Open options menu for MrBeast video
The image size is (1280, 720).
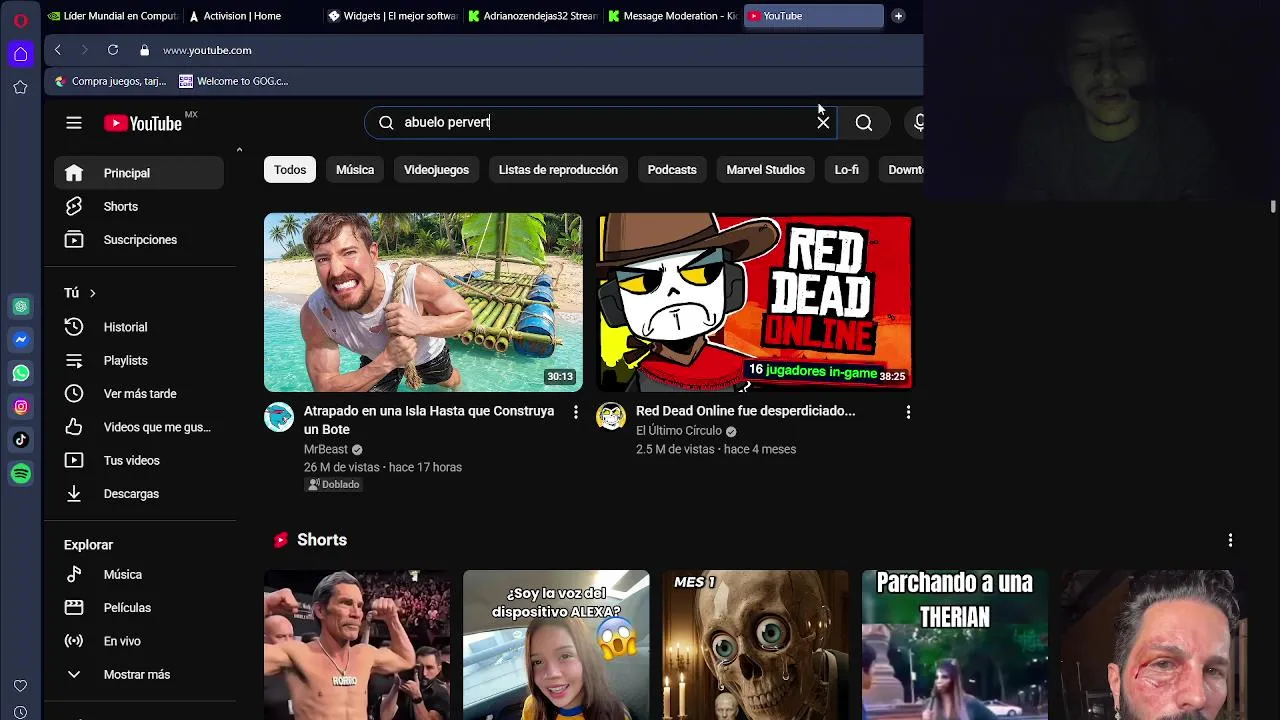click(575, 412)
